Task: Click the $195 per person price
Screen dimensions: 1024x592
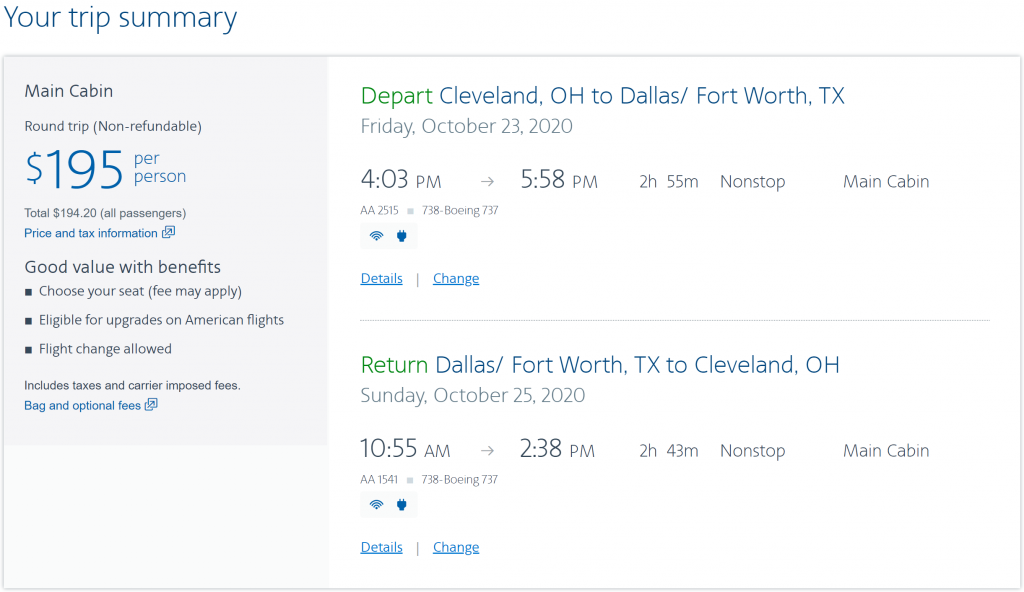Action: [106, 169]
